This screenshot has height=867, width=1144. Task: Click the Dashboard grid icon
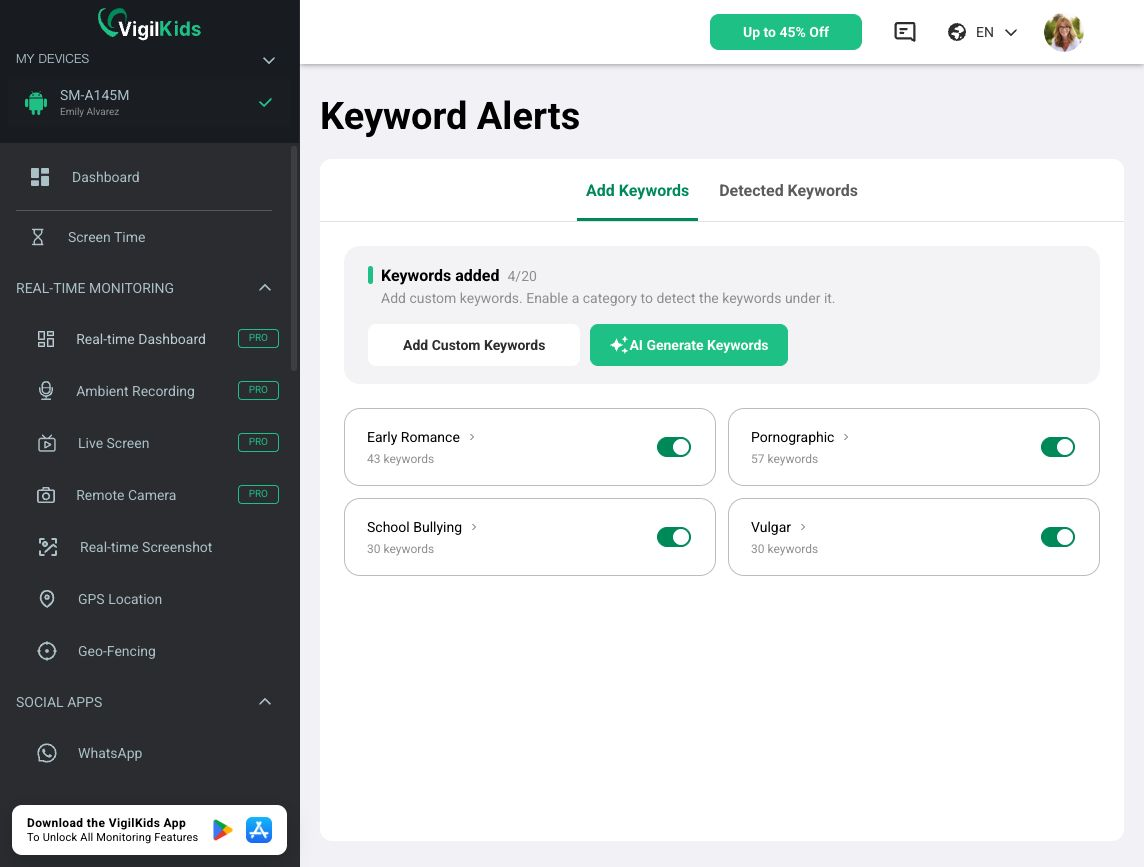coord(40,177)
